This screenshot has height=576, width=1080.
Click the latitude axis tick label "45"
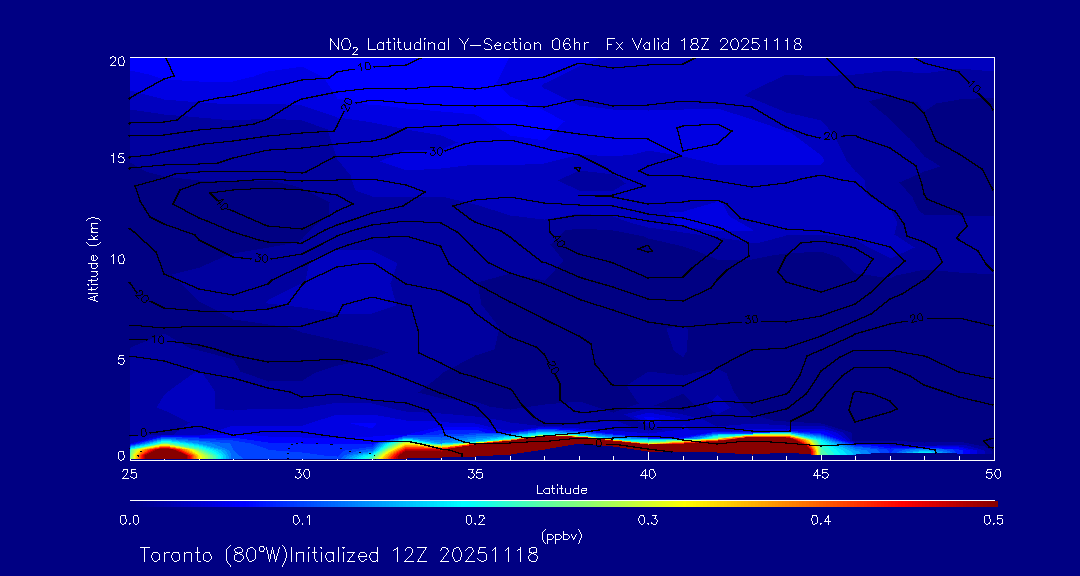(x=820, y=474)
